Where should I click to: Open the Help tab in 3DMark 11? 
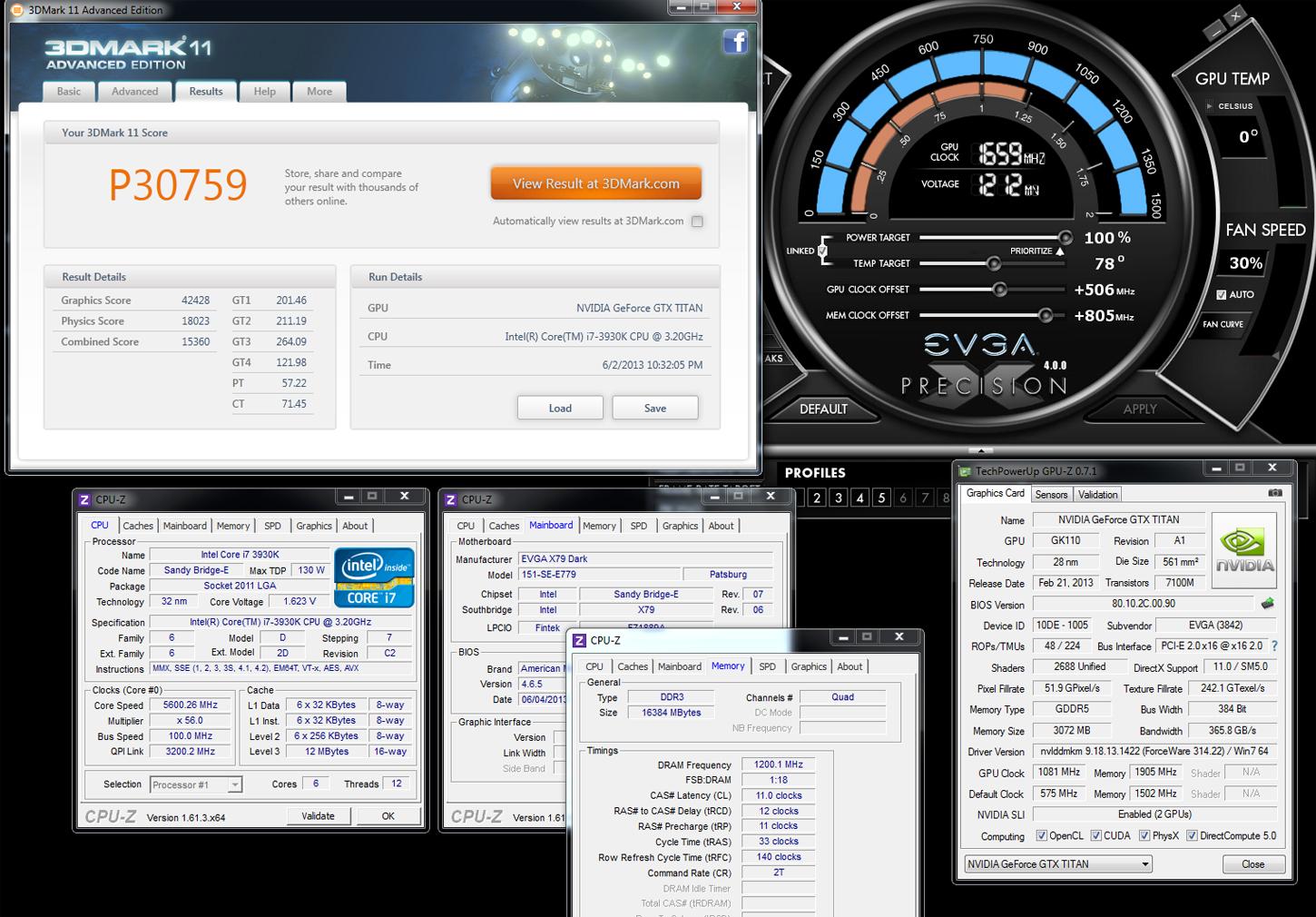(265, 92)
